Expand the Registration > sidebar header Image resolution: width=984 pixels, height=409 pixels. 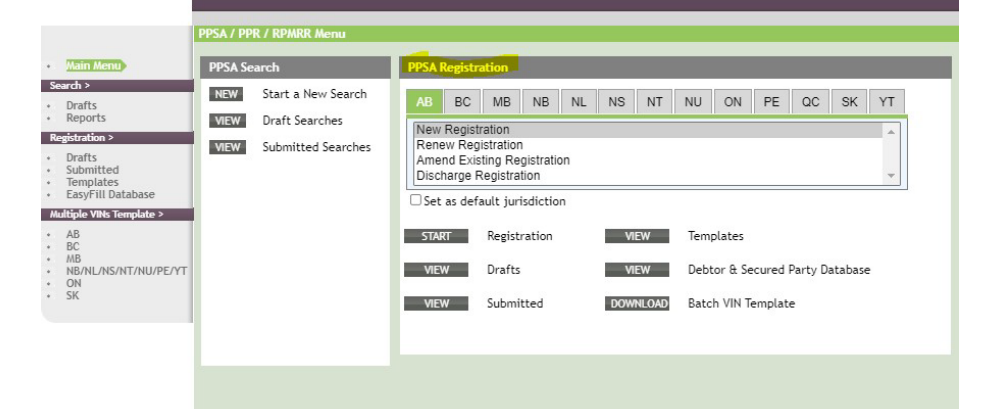click(117, 138)
